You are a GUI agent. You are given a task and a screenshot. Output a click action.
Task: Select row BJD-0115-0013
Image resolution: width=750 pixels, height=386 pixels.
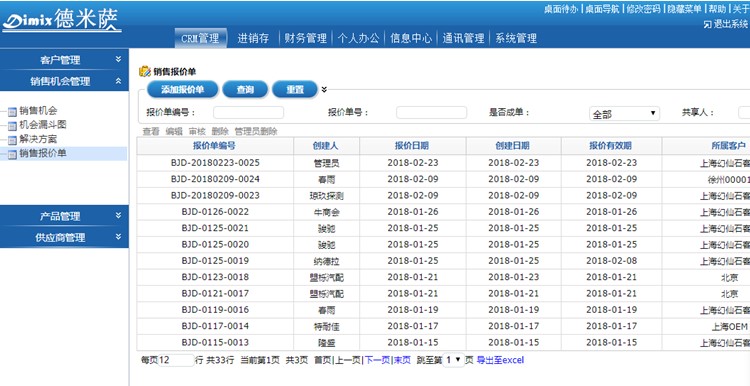(443, 342)
